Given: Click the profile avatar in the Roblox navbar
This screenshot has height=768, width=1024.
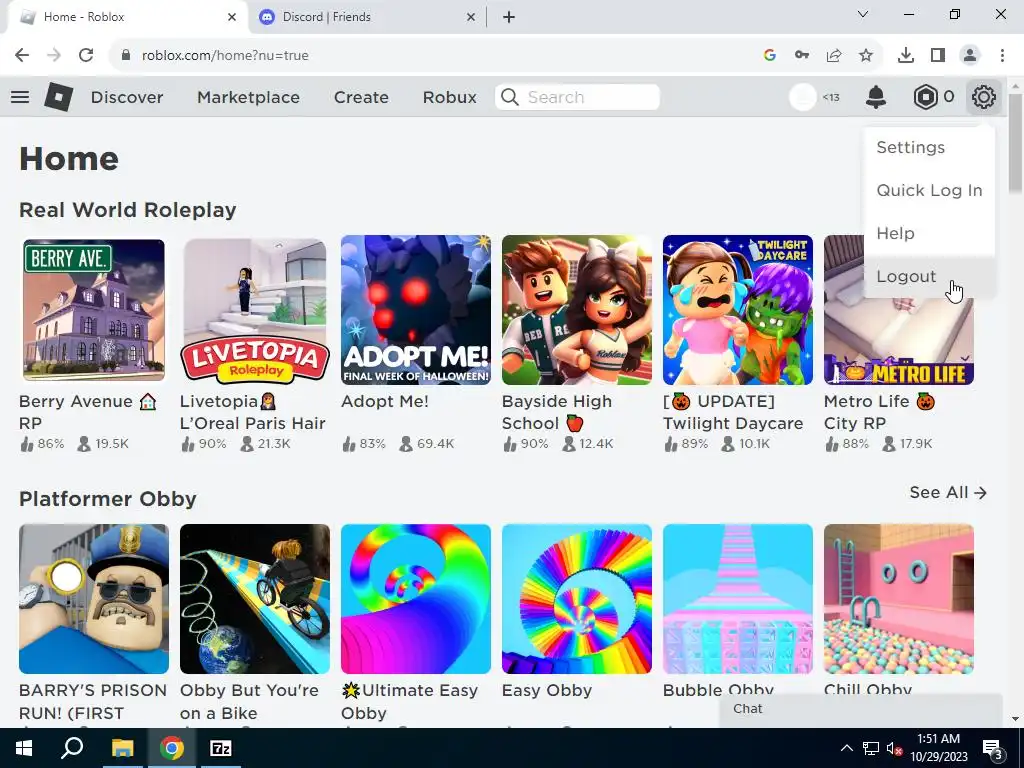Looking at the screenshot, I should click(x=803, y=97).
